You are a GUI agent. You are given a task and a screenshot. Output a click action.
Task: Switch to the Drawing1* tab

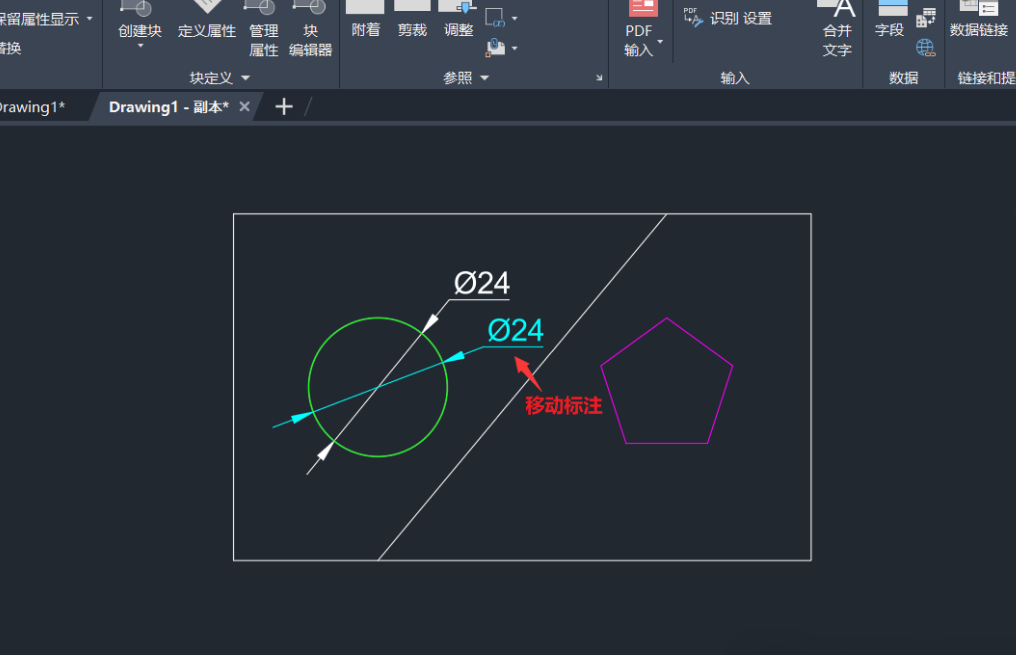pyautogui.click(x=32, y=107)
